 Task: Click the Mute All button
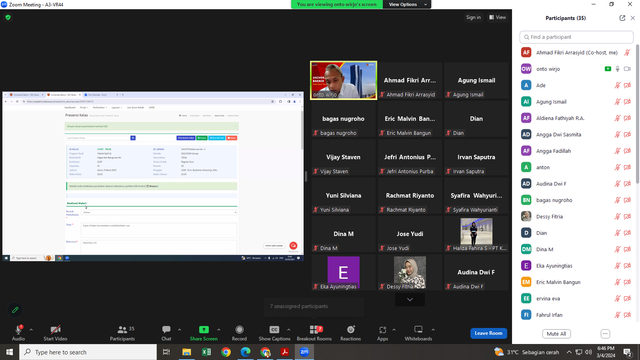556,334
